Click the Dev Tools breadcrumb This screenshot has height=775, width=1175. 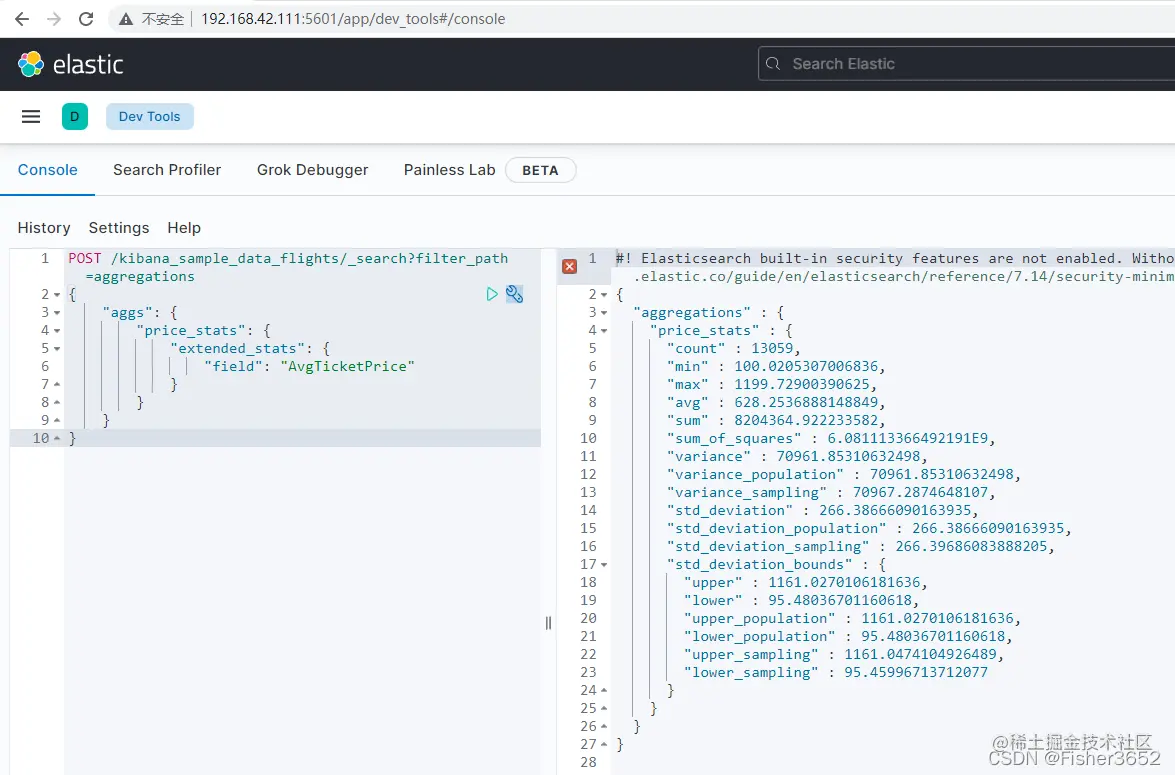point(150,116)
